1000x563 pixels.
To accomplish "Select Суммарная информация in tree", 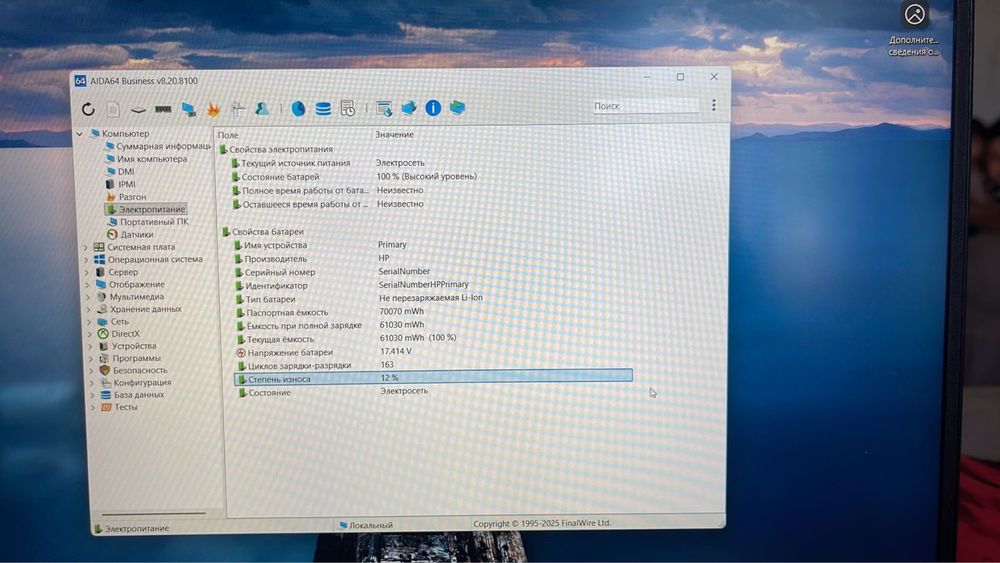I will (158, 146).
